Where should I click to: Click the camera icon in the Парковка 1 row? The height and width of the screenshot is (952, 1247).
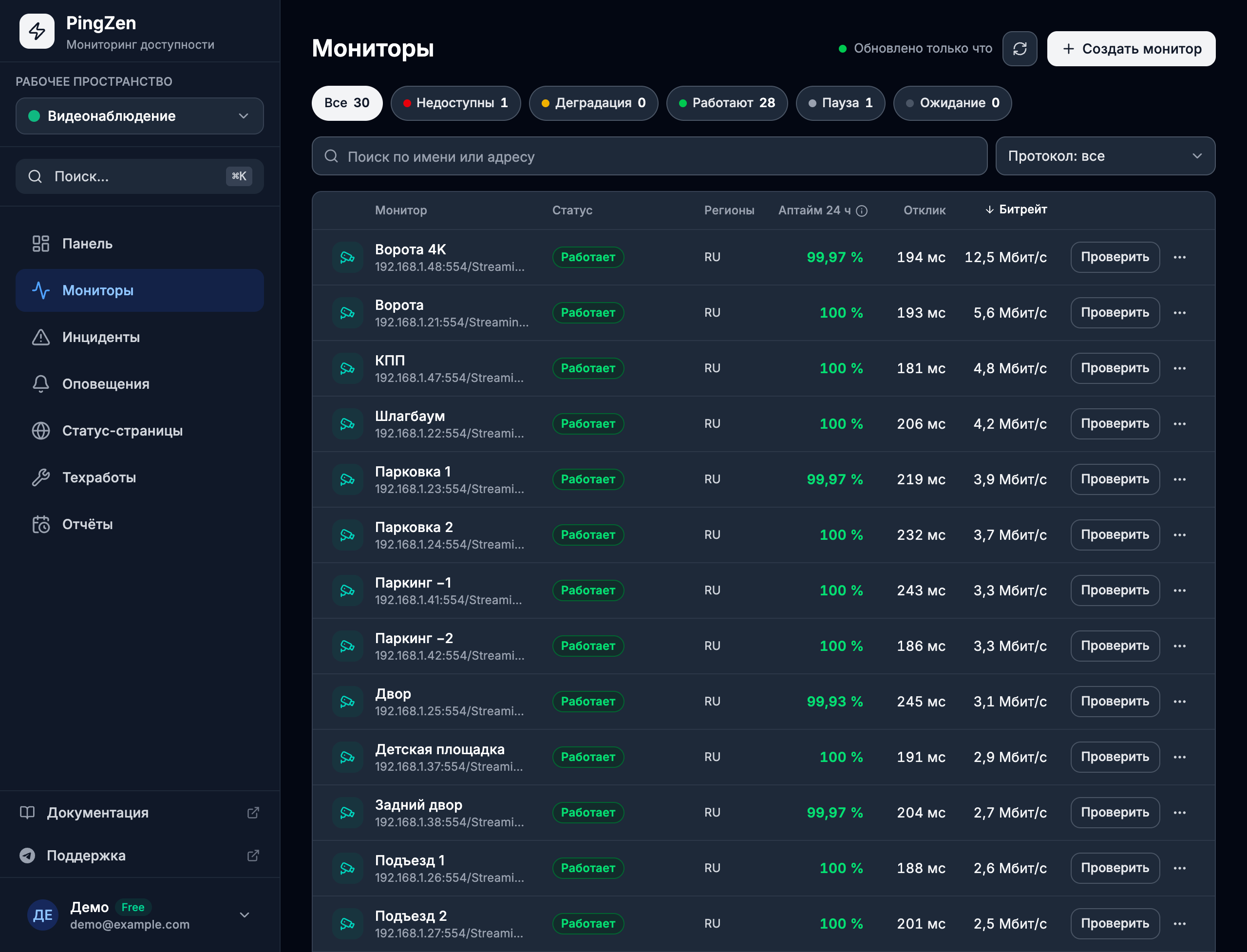point(347,479)
